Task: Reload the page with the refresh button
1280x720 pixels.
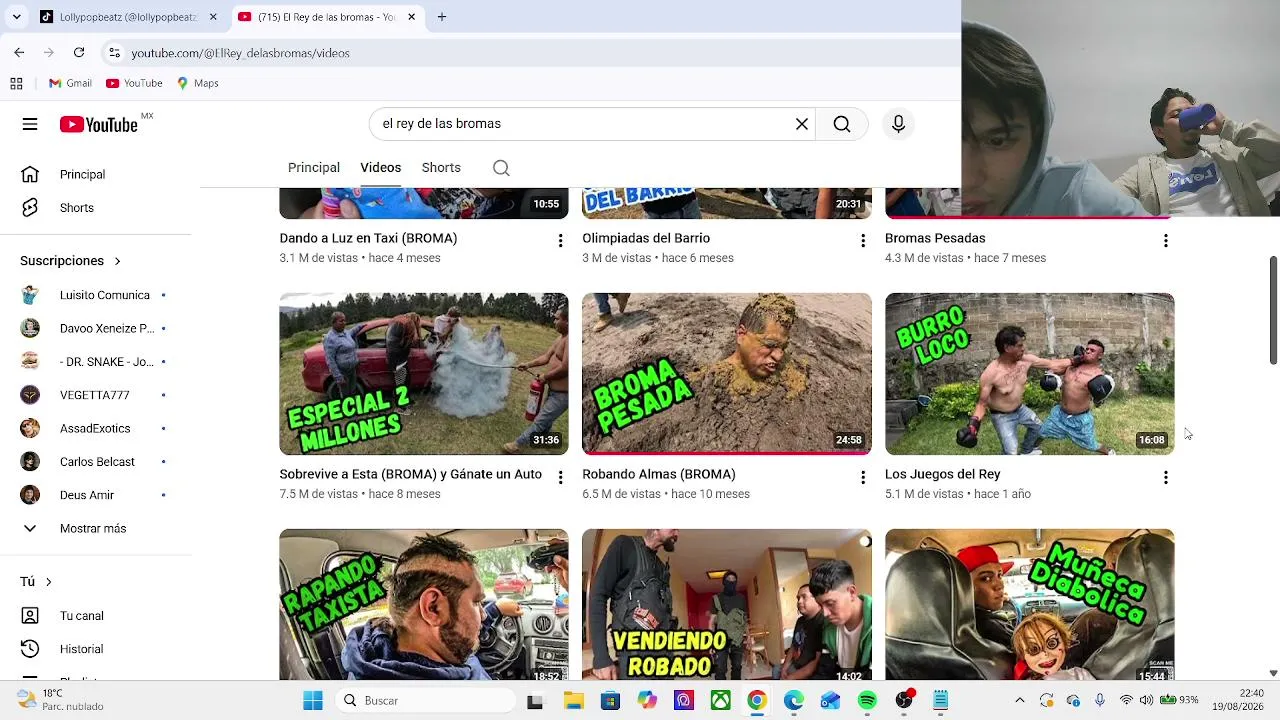Action: (x=79, y=52)
